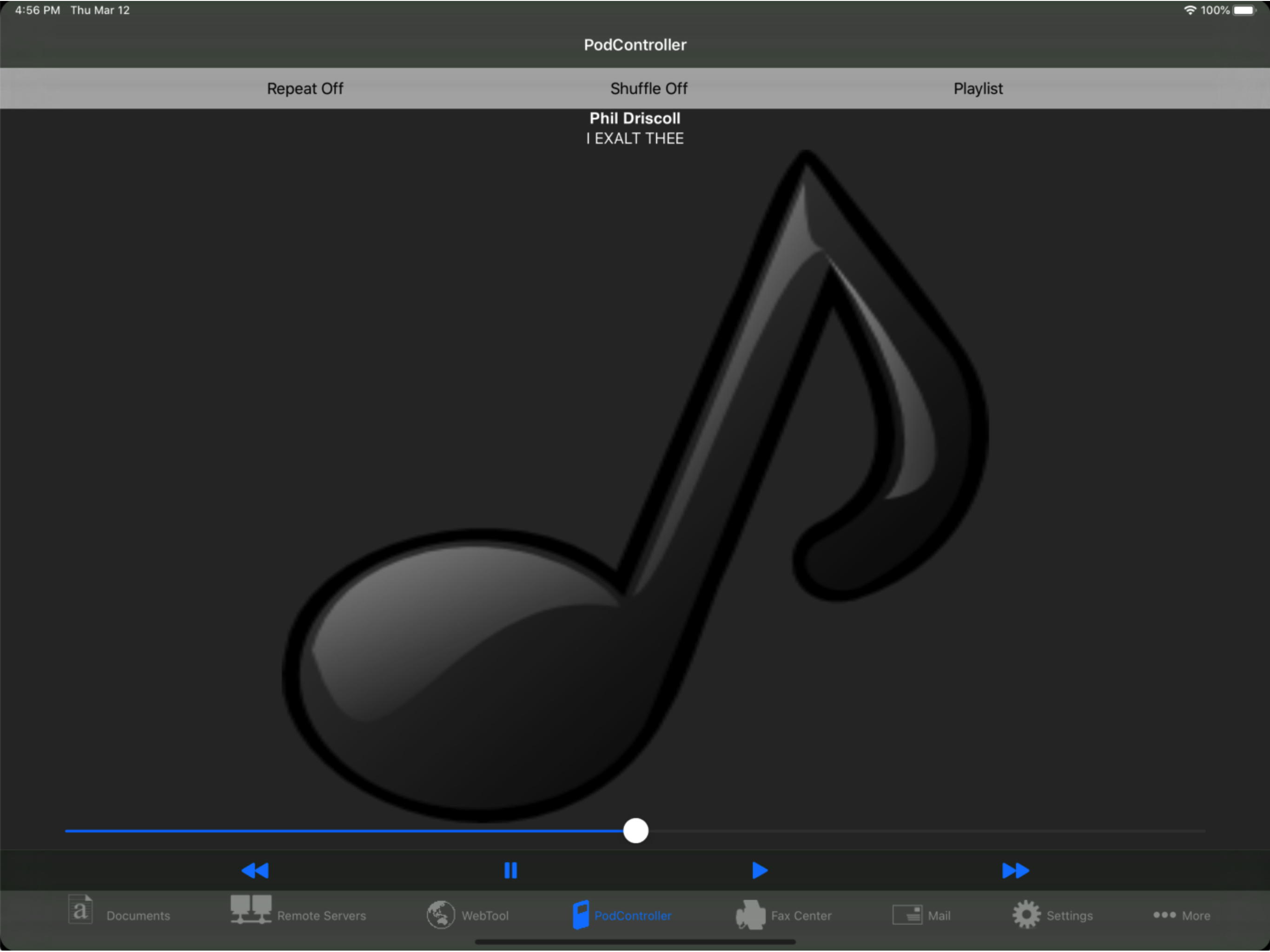Click the I EXALT THEE song title

click(x=635, y=139)
